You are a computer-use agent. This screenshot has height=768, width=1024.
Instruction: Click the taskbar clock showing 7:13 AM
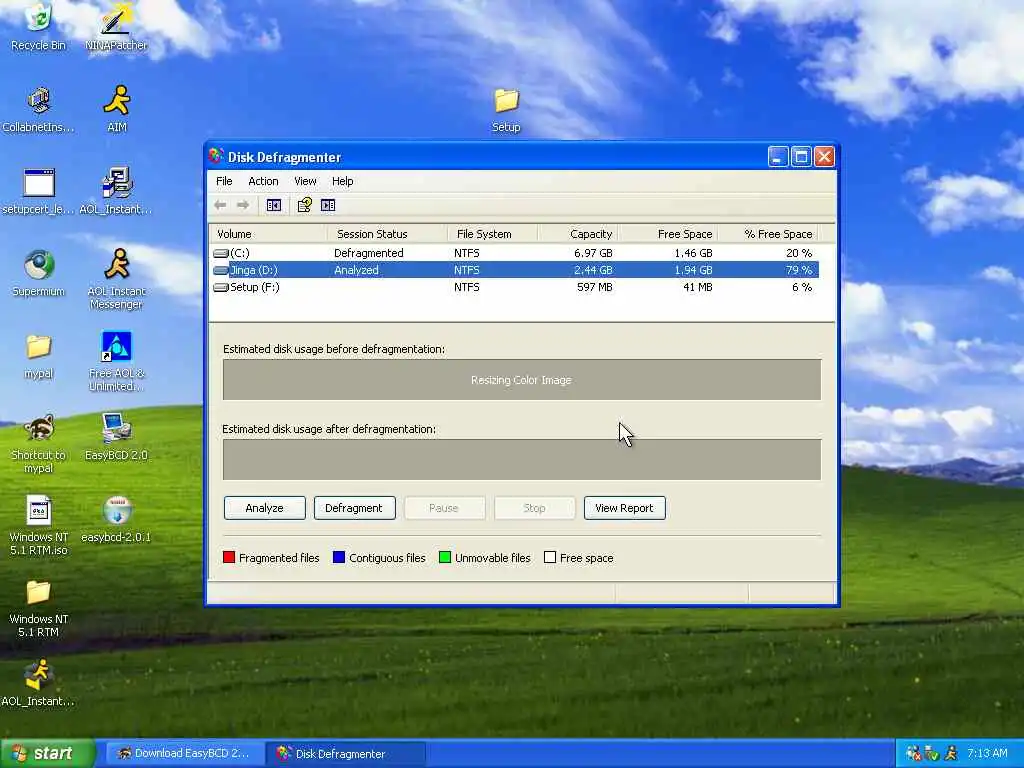point(987,753)
